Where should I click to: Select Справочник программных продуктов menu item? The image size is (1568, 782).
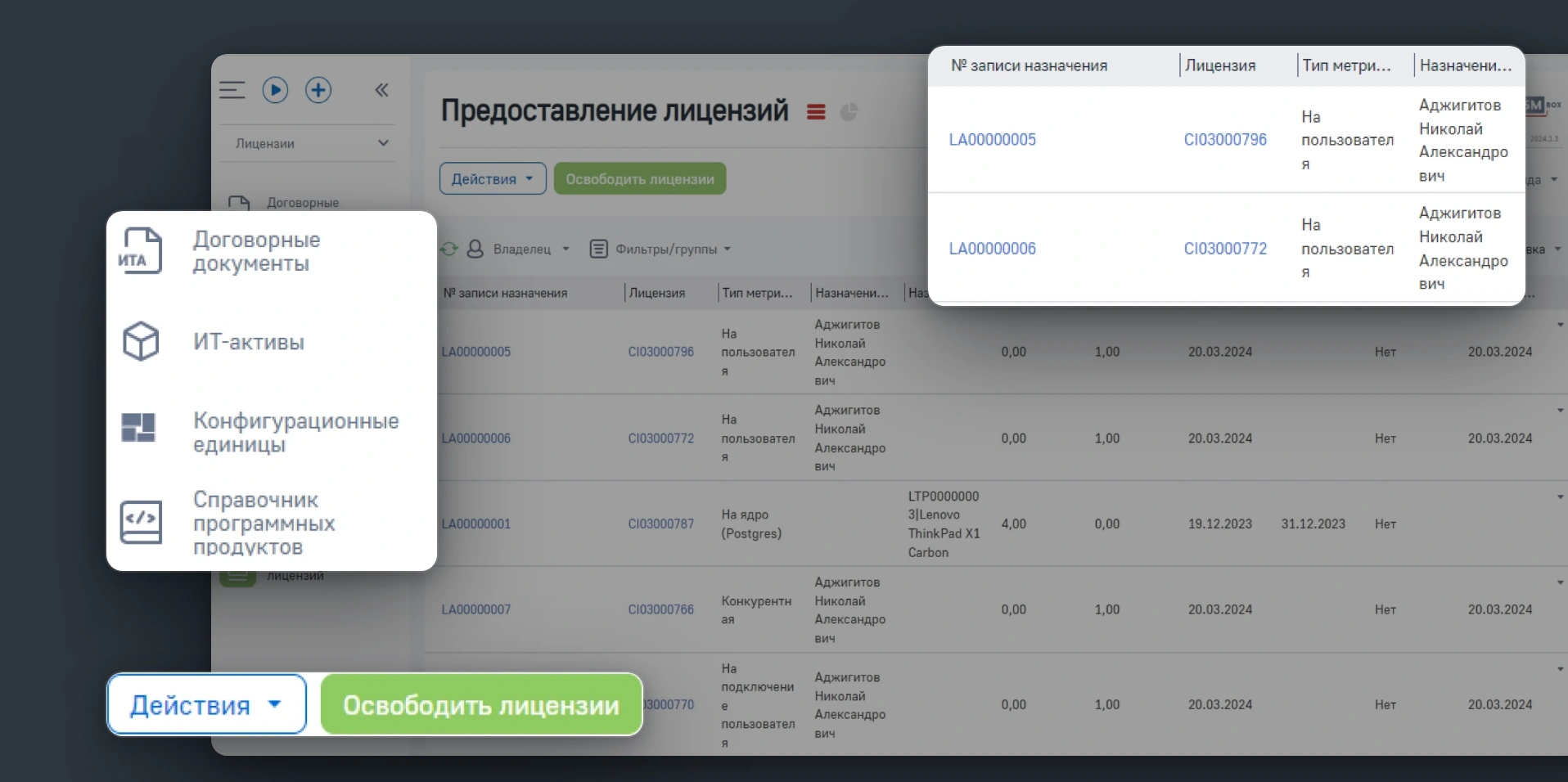[264, 524]
